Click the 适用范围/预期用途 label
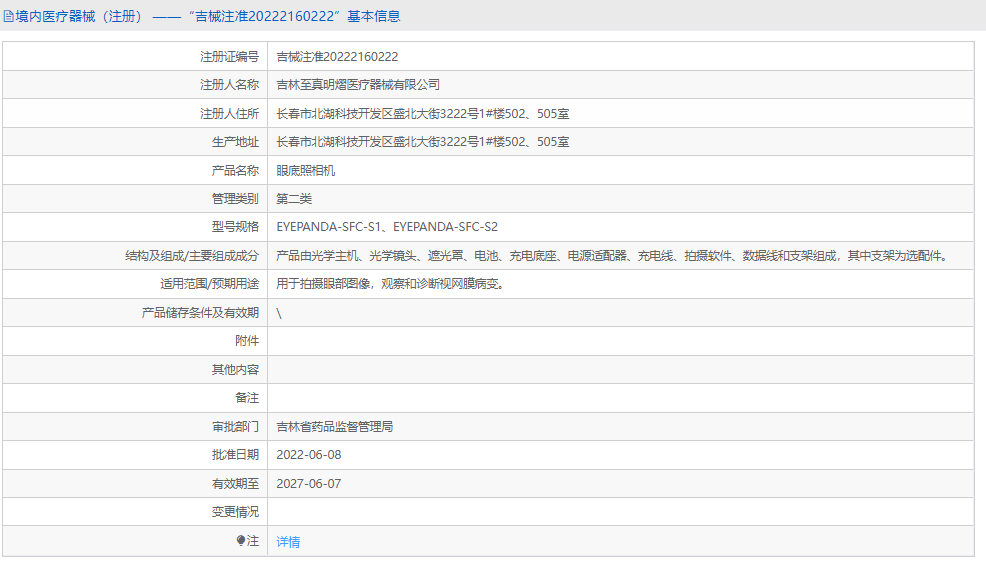986x563 pixels. click(209, 284)
